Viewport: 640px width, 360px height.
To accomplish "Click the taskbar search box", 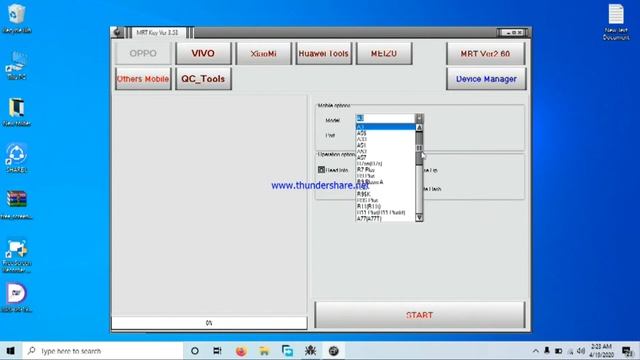I will click(102, 351).
